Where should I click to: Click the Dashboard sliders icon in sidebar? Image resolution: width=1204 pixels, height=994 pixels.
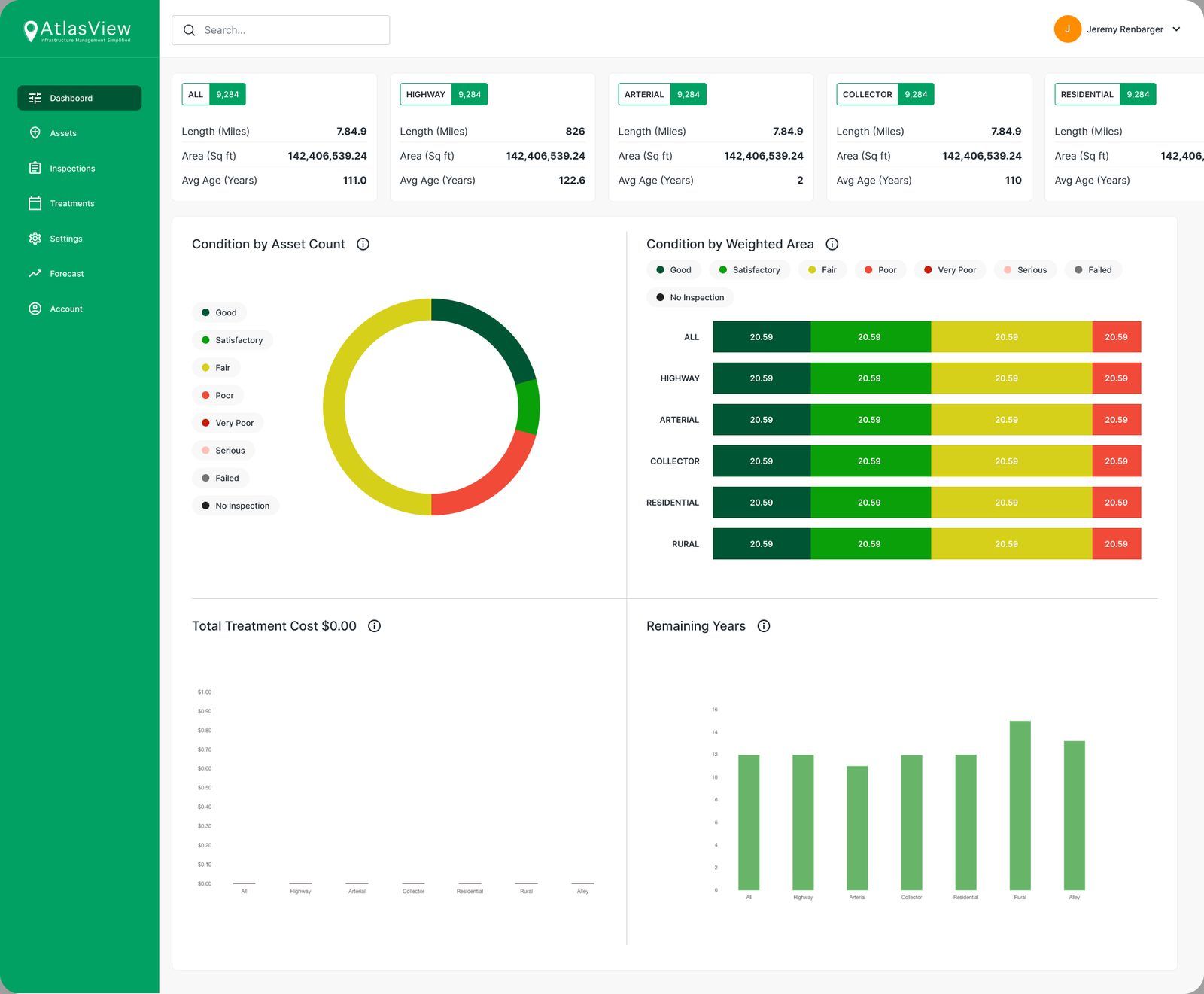click(x=35, y=98)
